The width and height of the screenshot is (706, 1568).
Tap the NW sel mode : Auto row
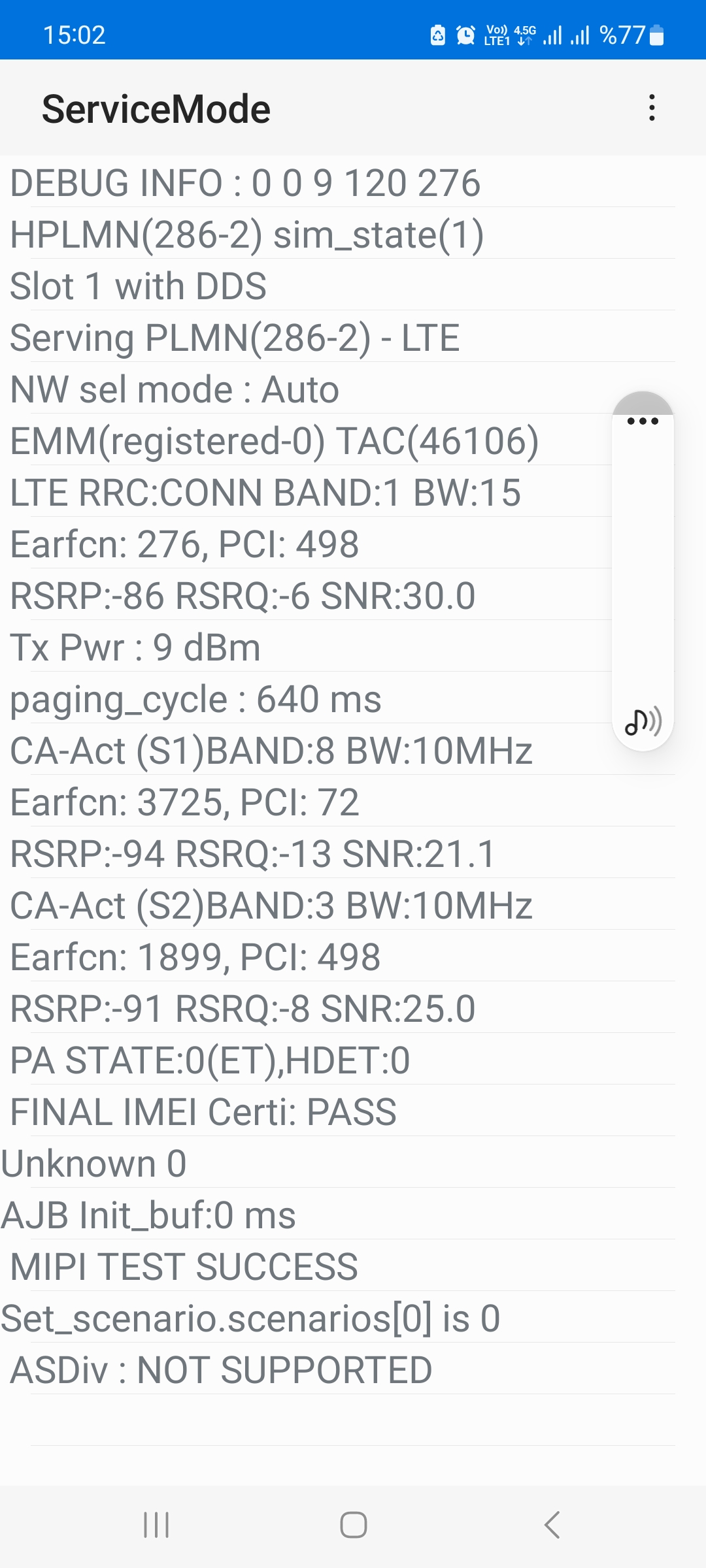[337, 389]
